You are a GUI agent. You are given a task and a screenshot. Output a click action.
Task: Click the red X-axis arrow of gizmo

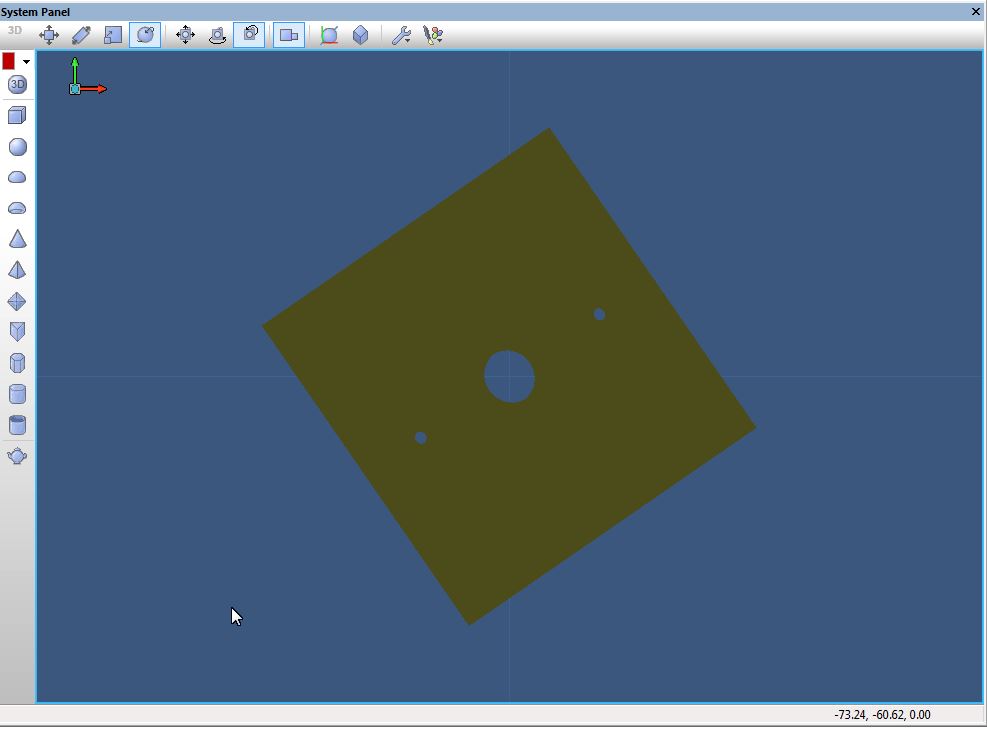[94, 89]
